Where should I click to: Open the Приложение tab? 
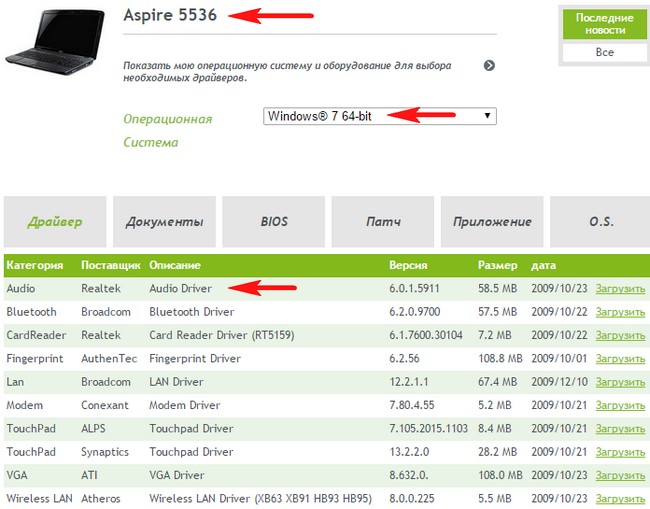492,221
